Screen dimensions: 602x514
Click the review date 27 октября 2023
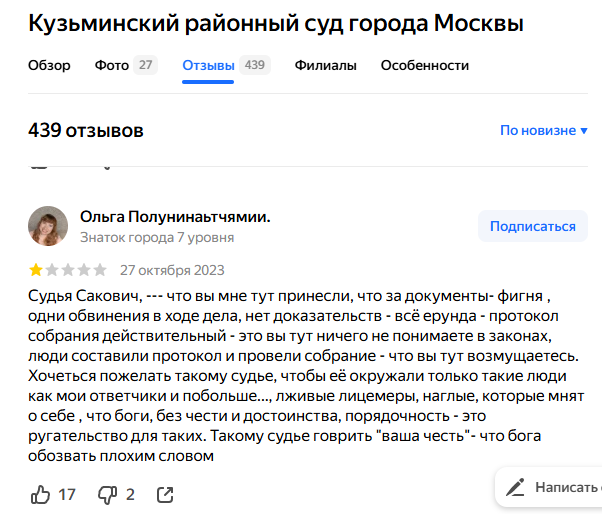(172, 270)
